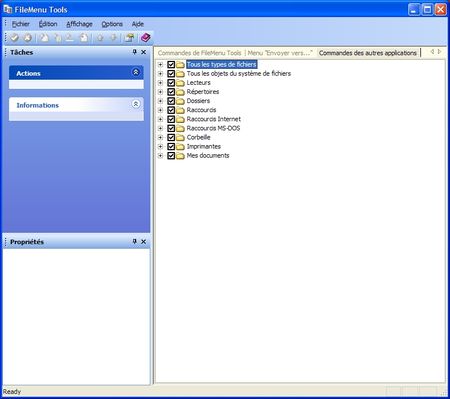Click the pin icon in the Tâches panel

[x=134, y=52]
